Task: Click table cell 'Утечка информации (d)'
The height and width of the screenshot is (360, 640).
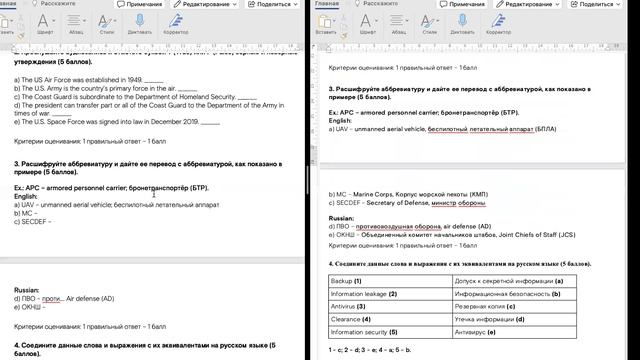Action: pyautogui.click(x=514, y=319)
